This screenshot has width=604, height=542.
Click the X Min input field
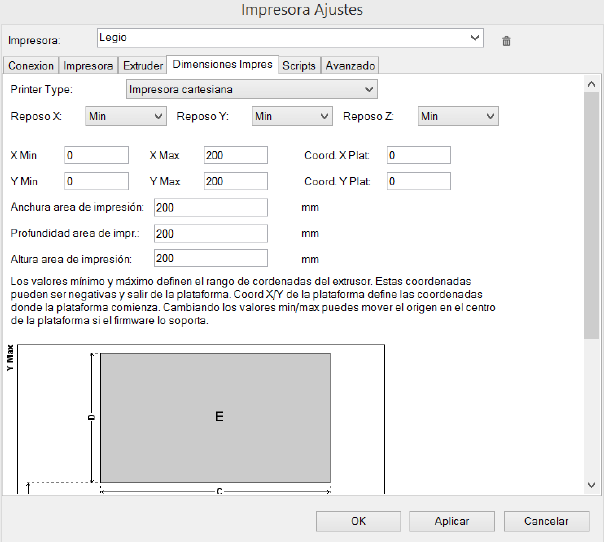97,155
